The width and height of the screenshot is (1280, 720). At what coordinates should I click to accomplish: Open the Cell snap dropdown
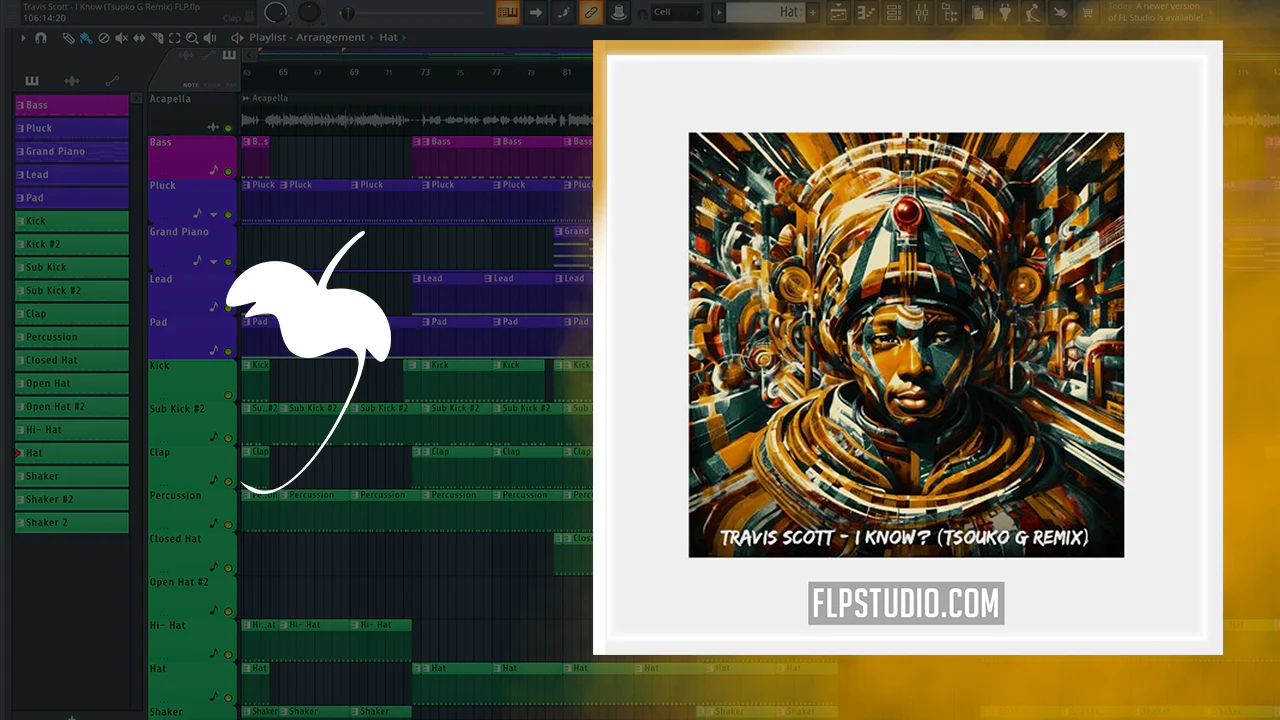point(677,13)
